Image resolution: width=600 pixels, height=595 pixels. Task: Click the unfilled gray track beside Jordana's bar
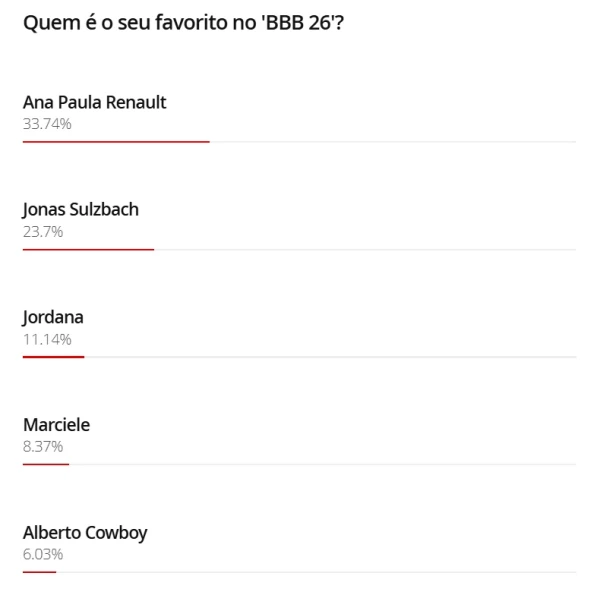tap(330, 357)
